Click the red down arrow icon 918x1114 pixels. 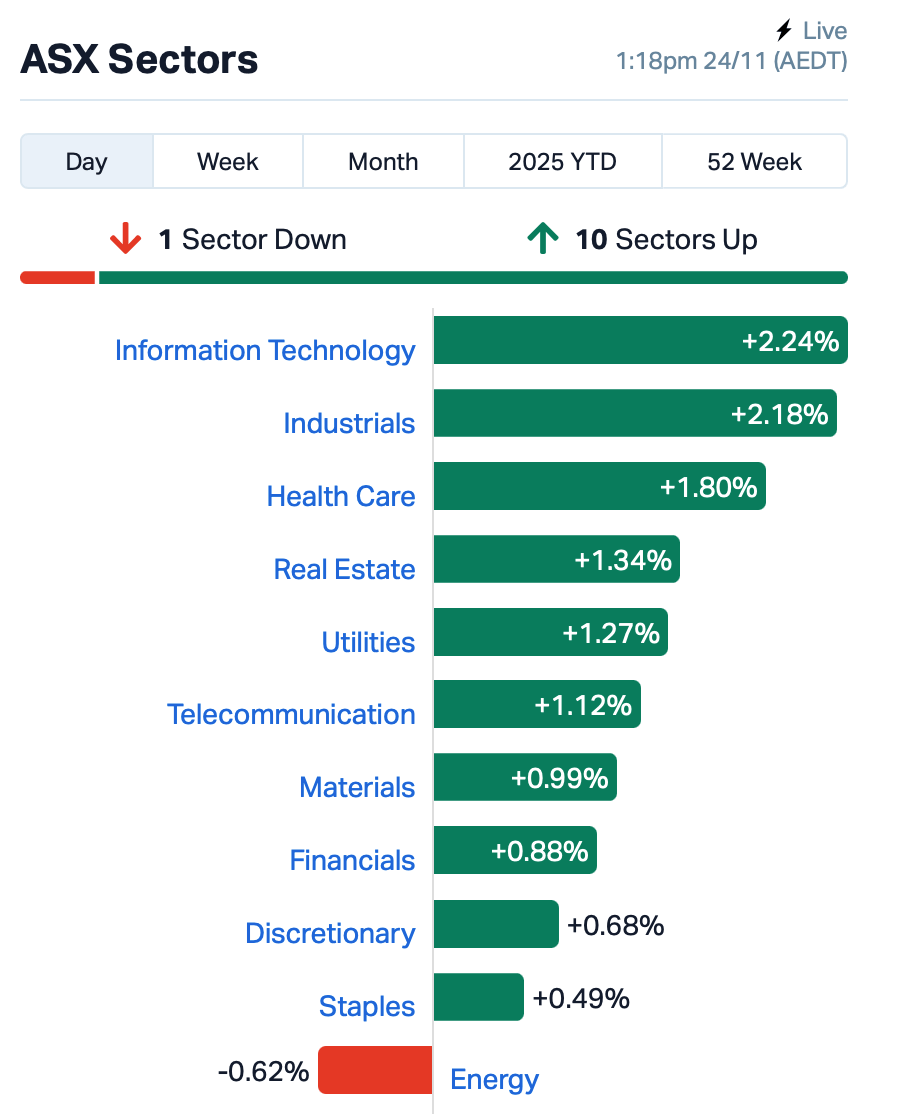(x=126, y=240)
